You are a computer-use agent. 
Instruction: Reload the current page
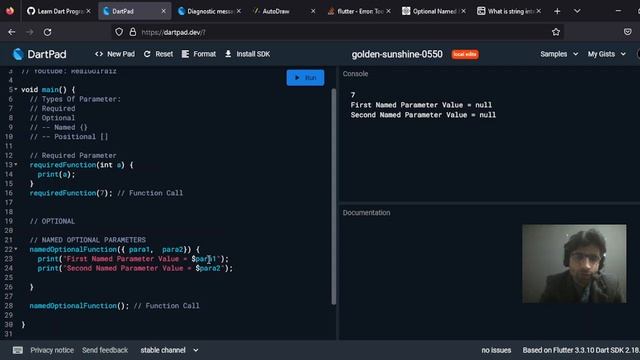point(47,32)
